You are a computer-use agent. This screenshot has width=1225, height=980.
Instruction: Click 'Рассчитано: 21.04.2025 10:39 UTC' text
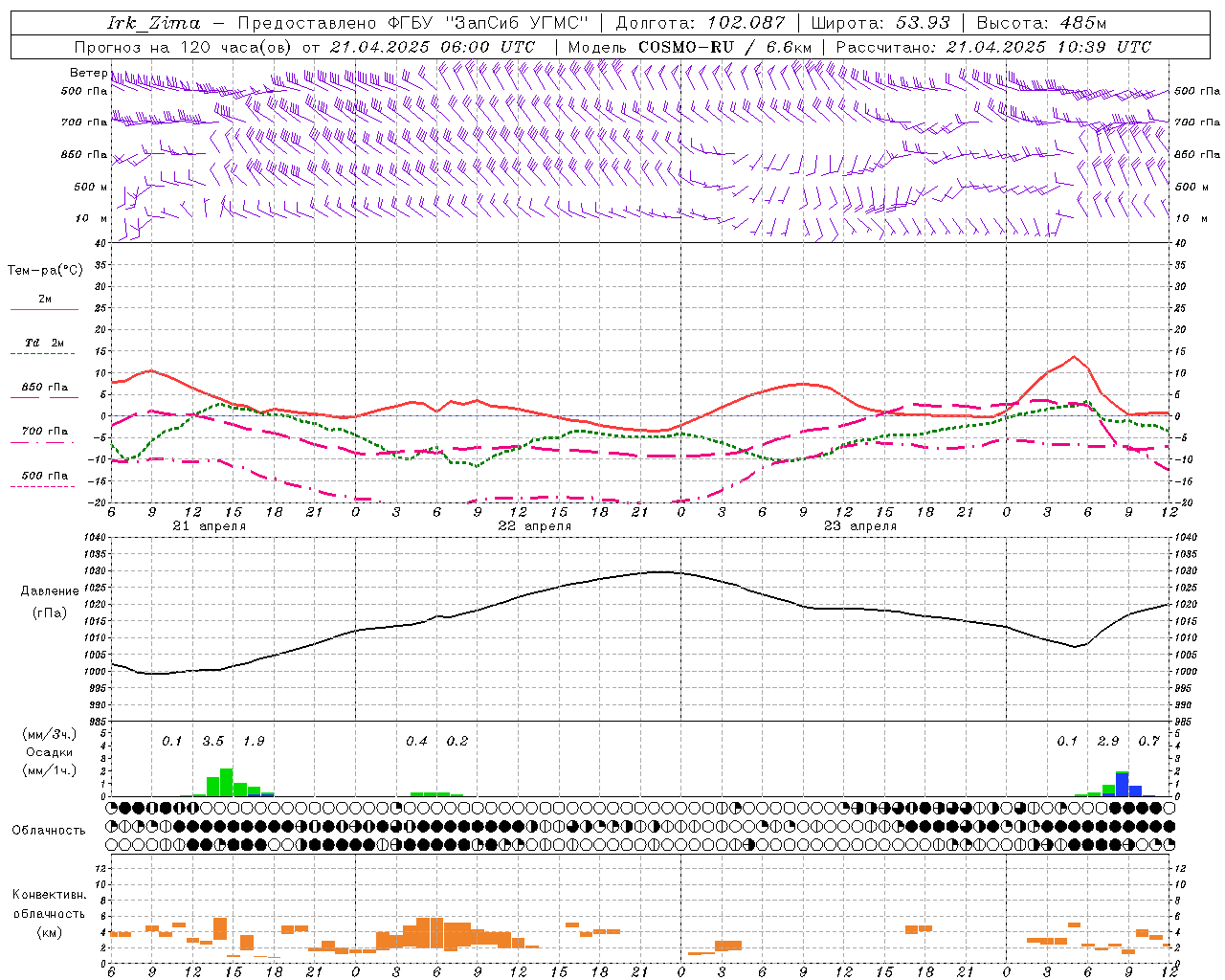pyautogui.click(x=993, y=47)
